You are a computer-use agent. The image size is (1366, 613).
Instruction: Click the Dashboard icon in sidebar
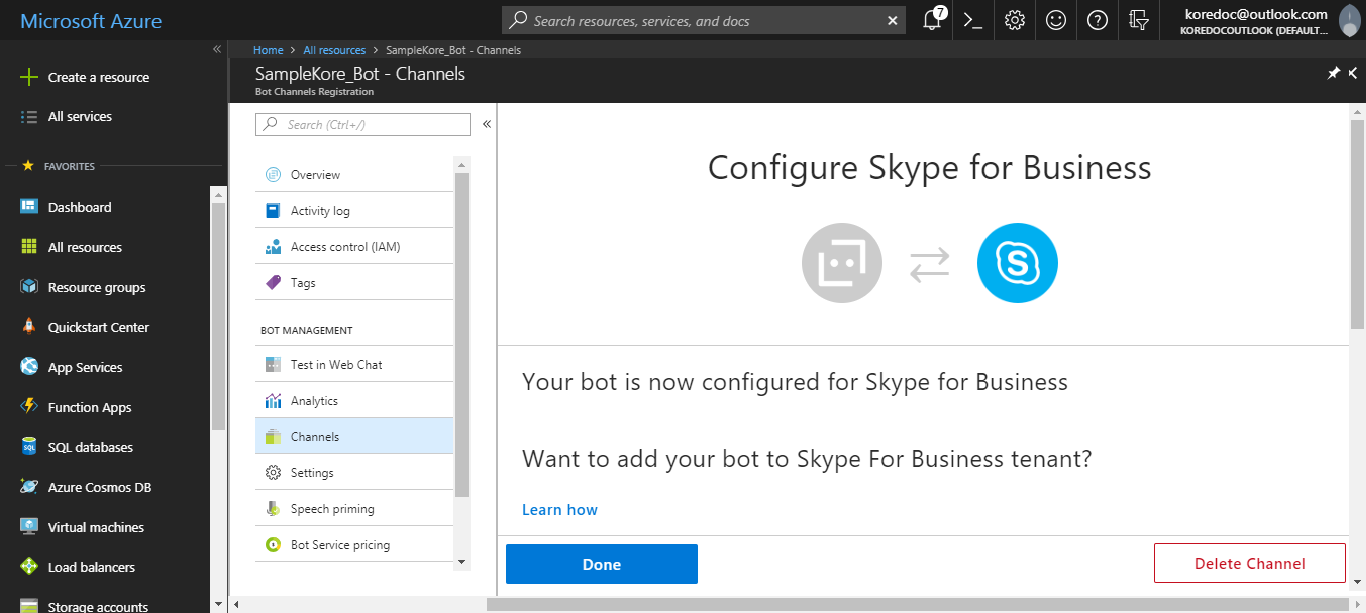click(29, 207)
